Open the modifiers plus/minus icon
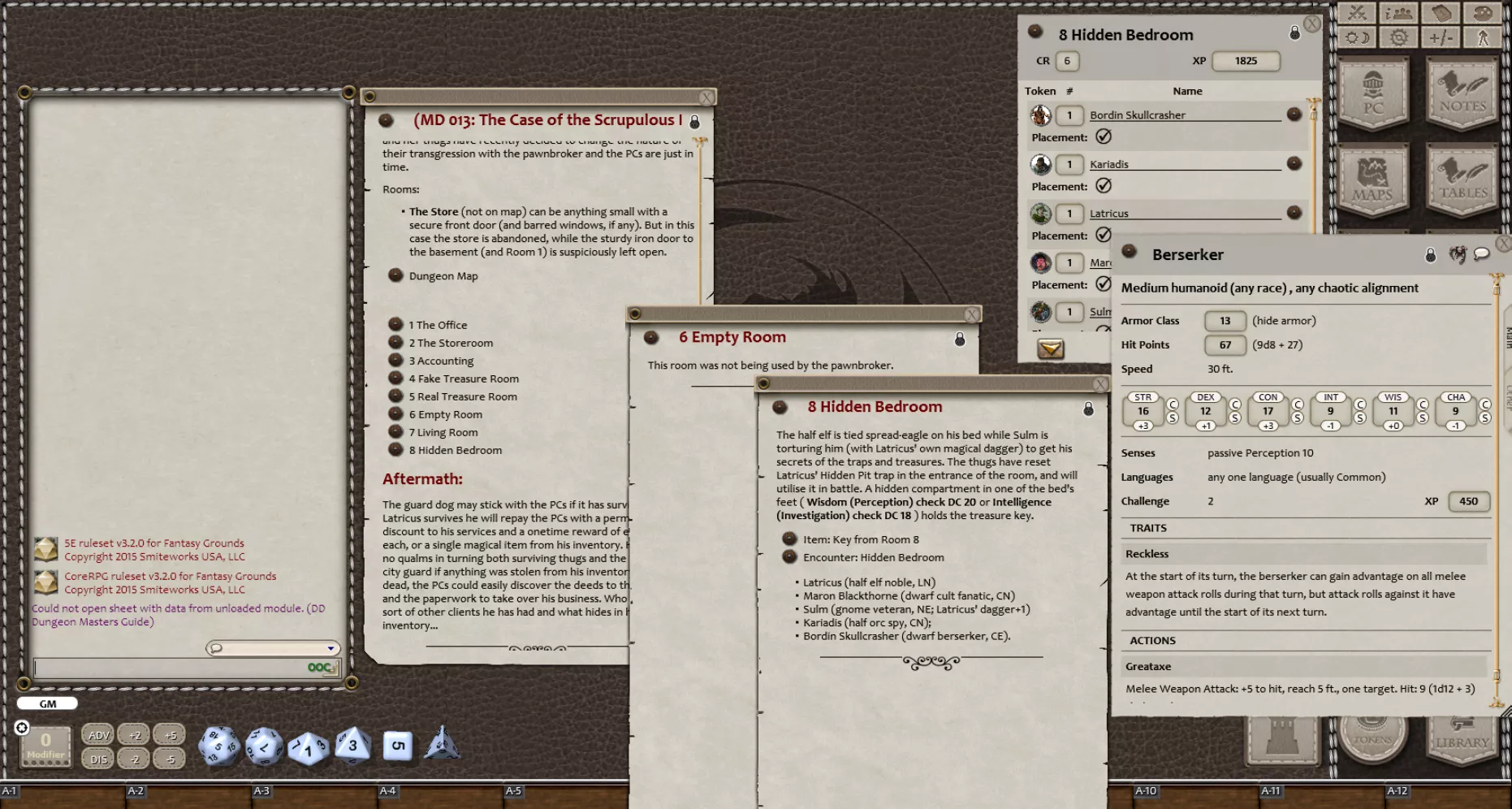Viewport: 1512px width, 809px height. coord(1441,37)
